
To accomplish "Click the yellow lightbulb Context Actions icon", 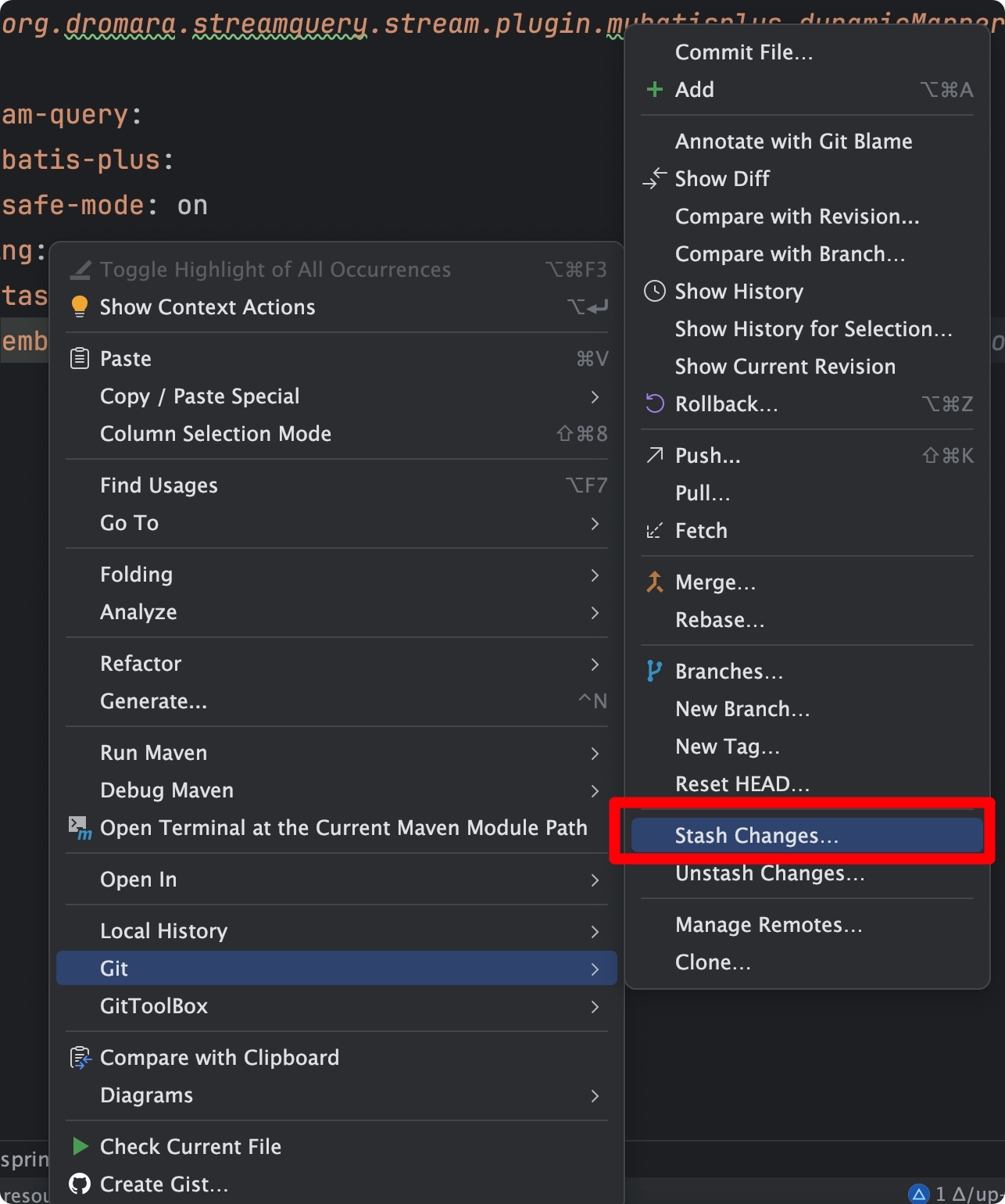I will tap(80, 307).
